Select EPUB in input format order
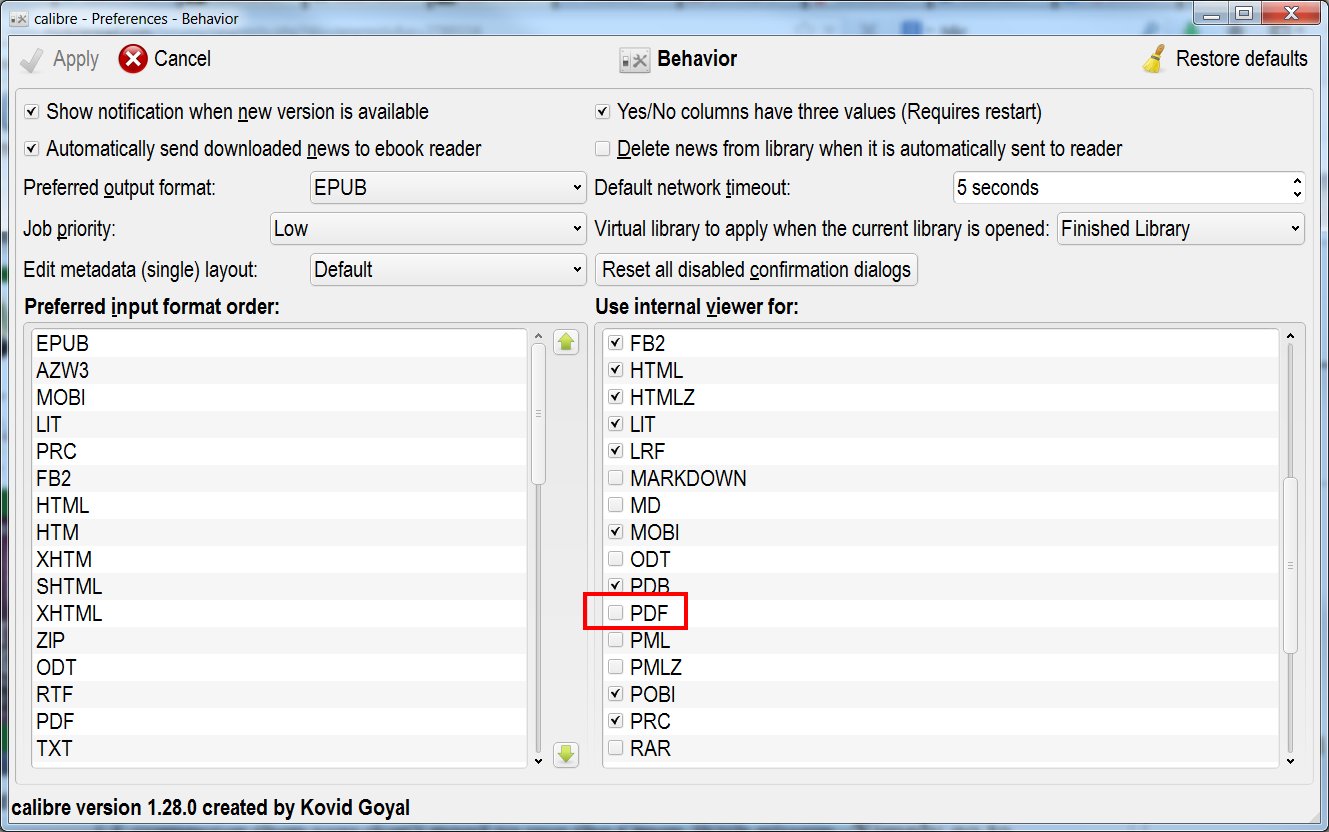1329x832 pixels. (279, 343)
